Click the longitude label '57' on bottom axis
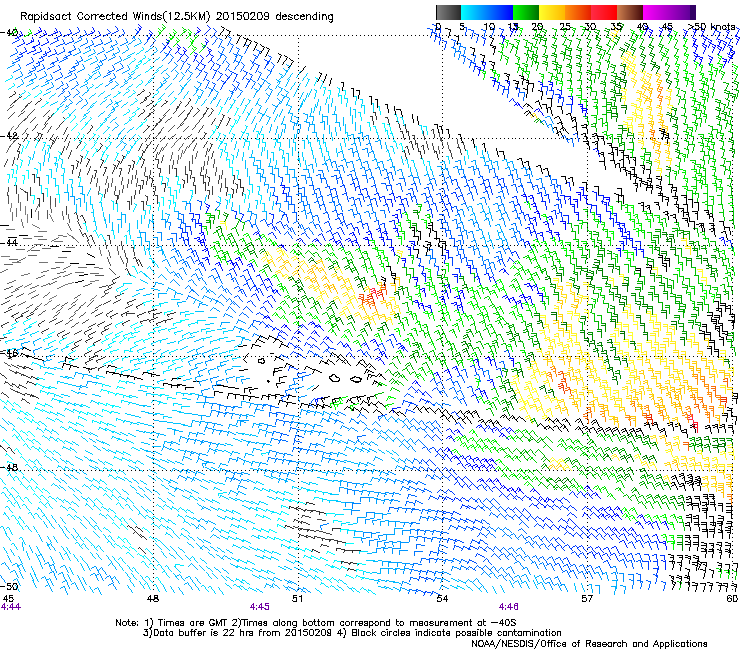The width and height of the screenshot is (740, 650). pos(587,599)
